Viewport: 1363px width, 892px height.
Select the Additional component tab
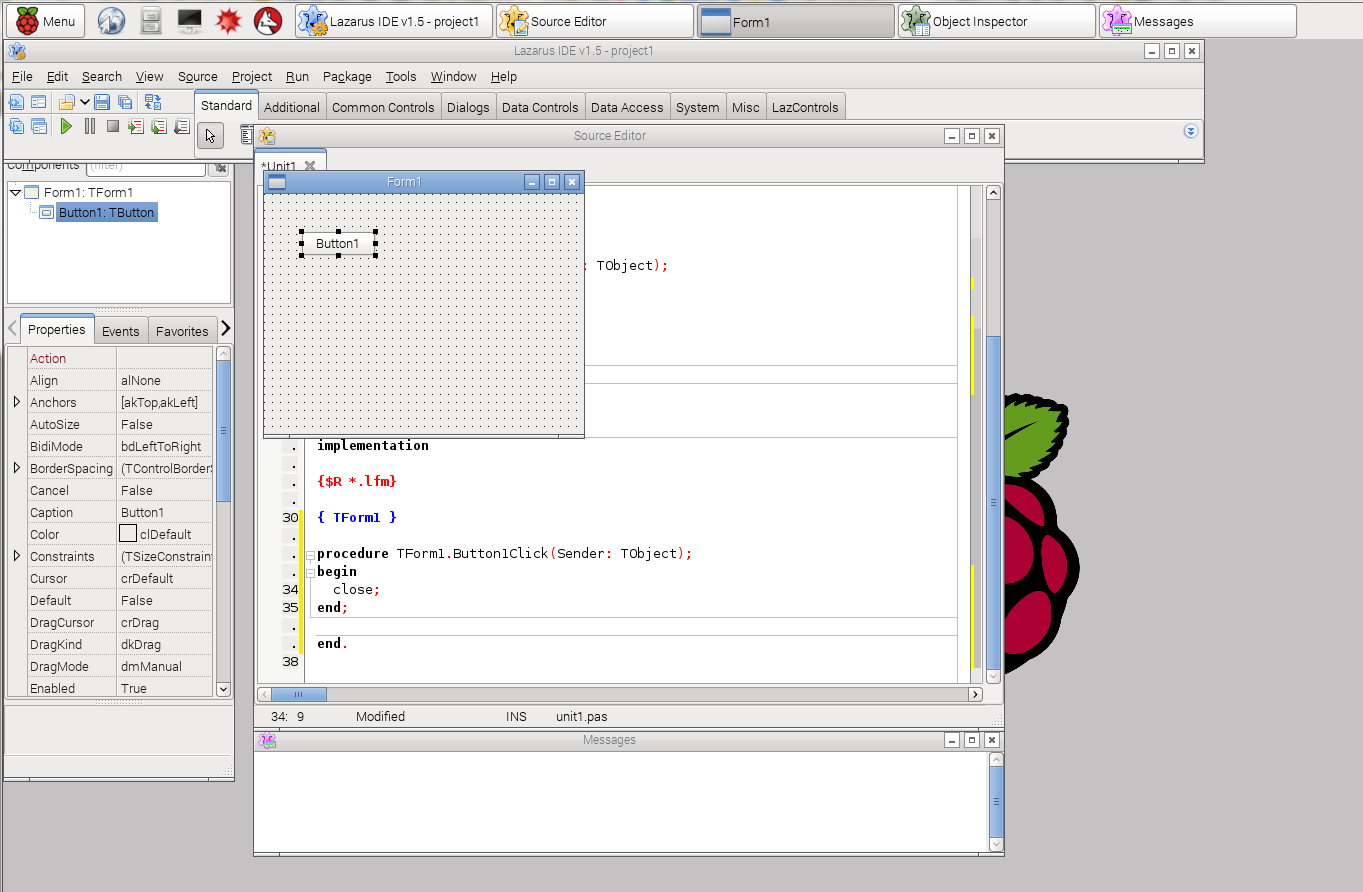292,107
